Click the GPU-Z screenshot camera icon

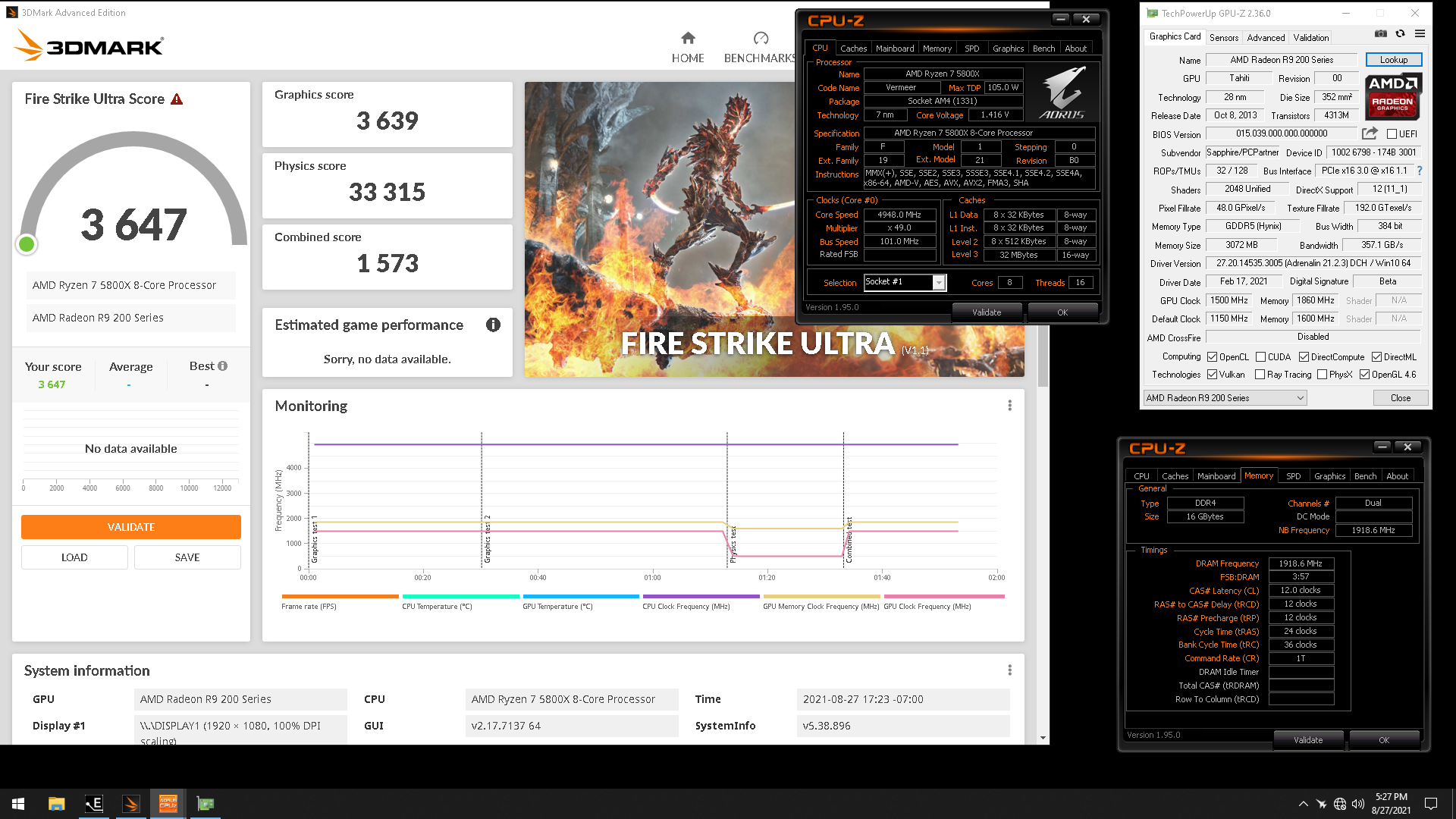point(1380,34)
